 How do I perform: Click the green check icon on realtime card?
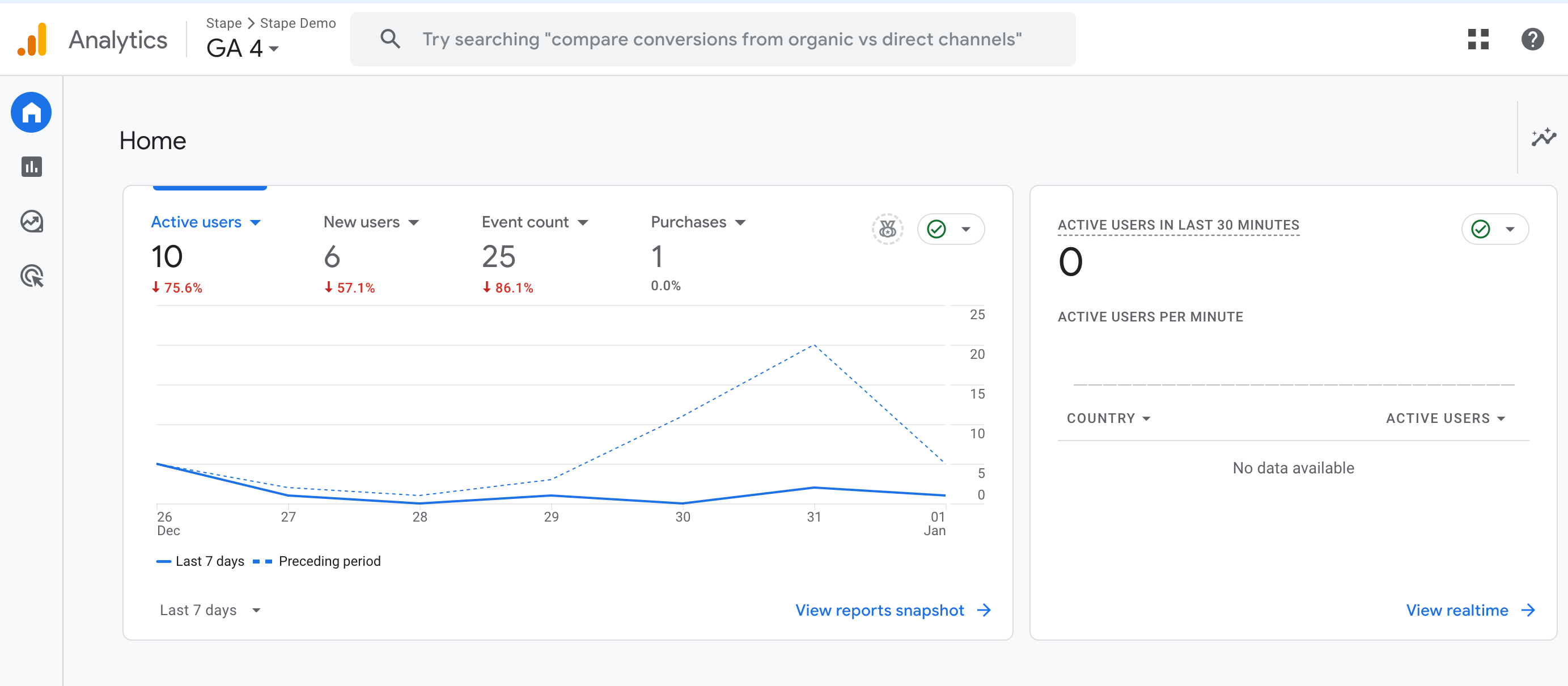[x=1480, y=229]
